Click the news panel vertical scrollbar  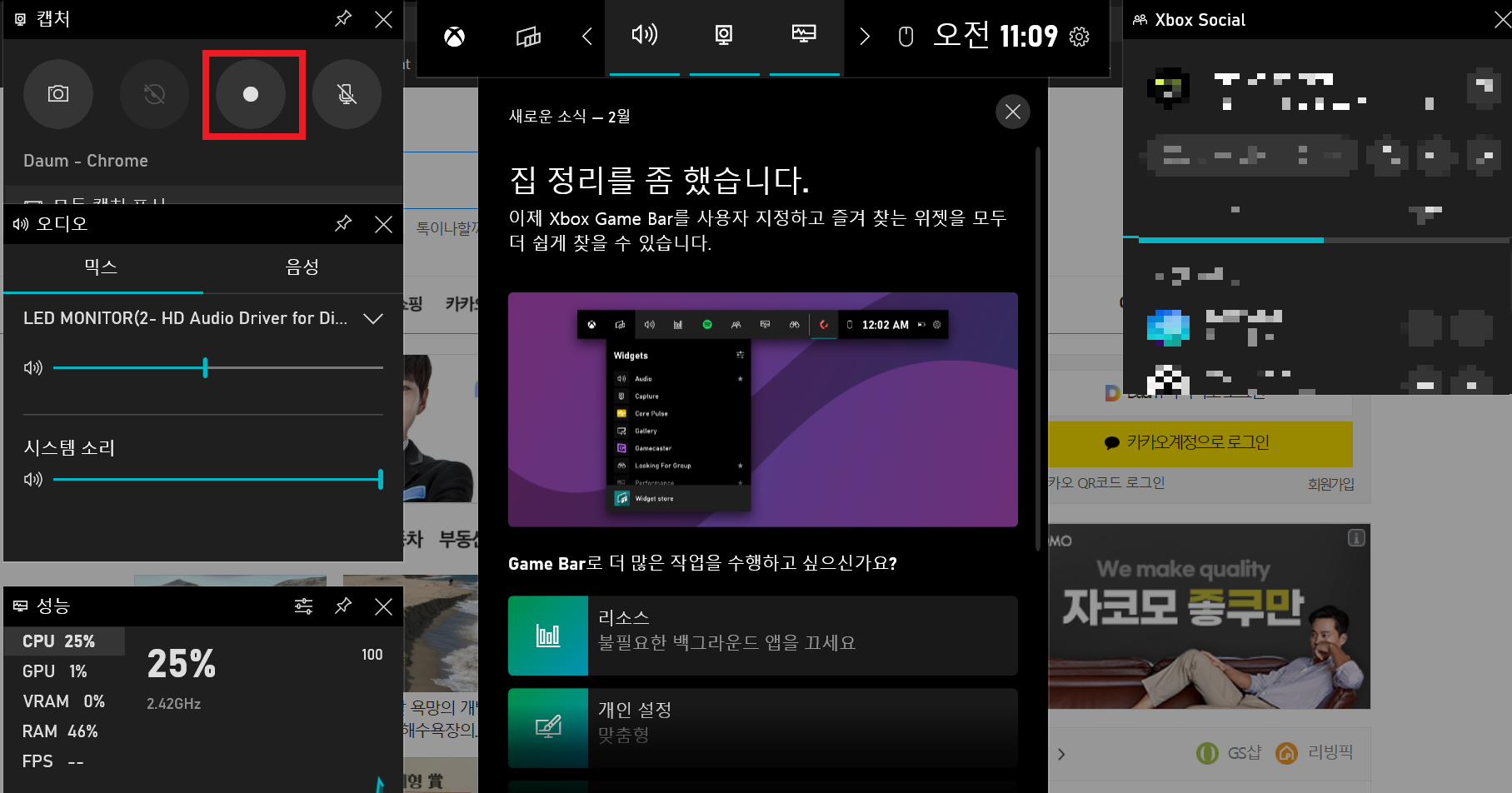coord(1038,350)
